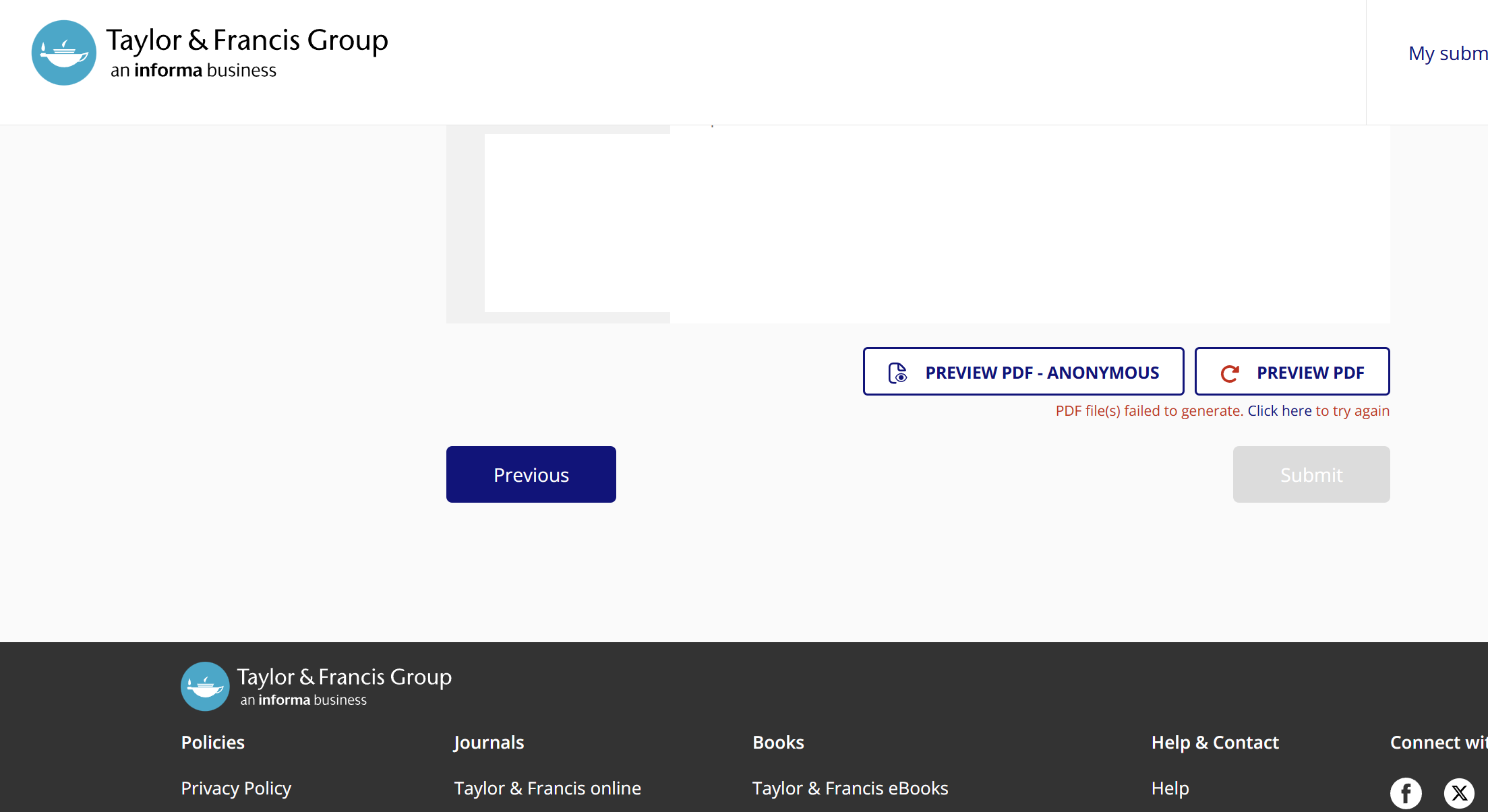Screen dimensions: 1488x812
Task: Click the anonymous PDF document eye icon
Action: point(897,373)
